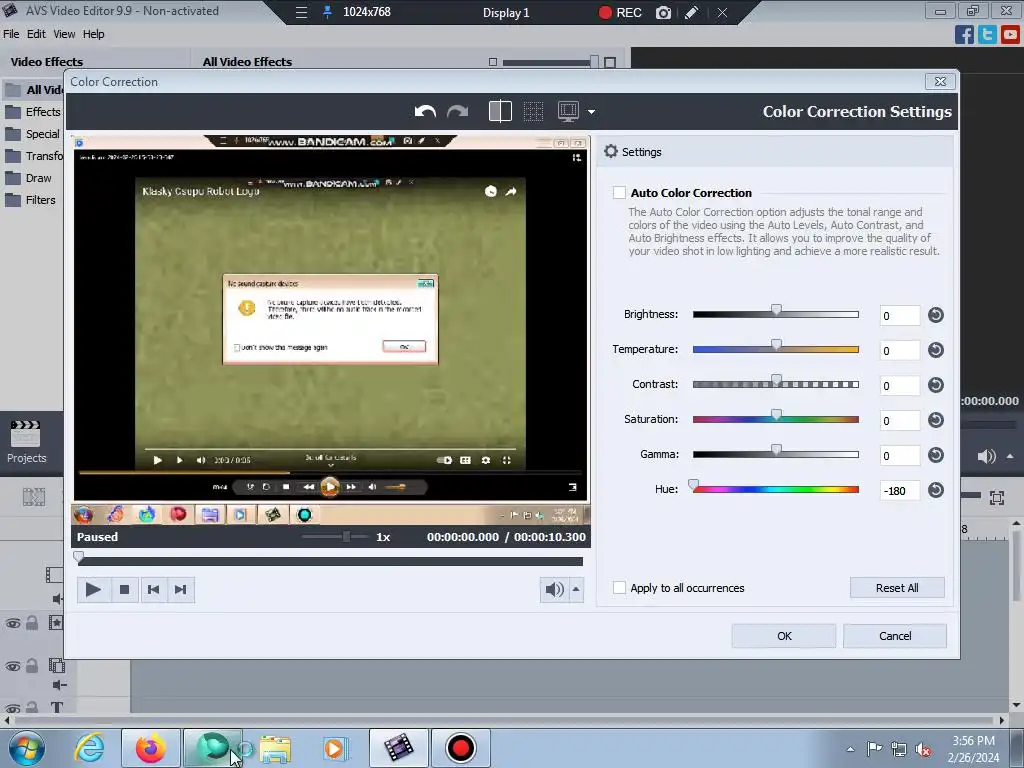Reset the Temperature value
This screenshot has width=1024, height=768.
936,350
